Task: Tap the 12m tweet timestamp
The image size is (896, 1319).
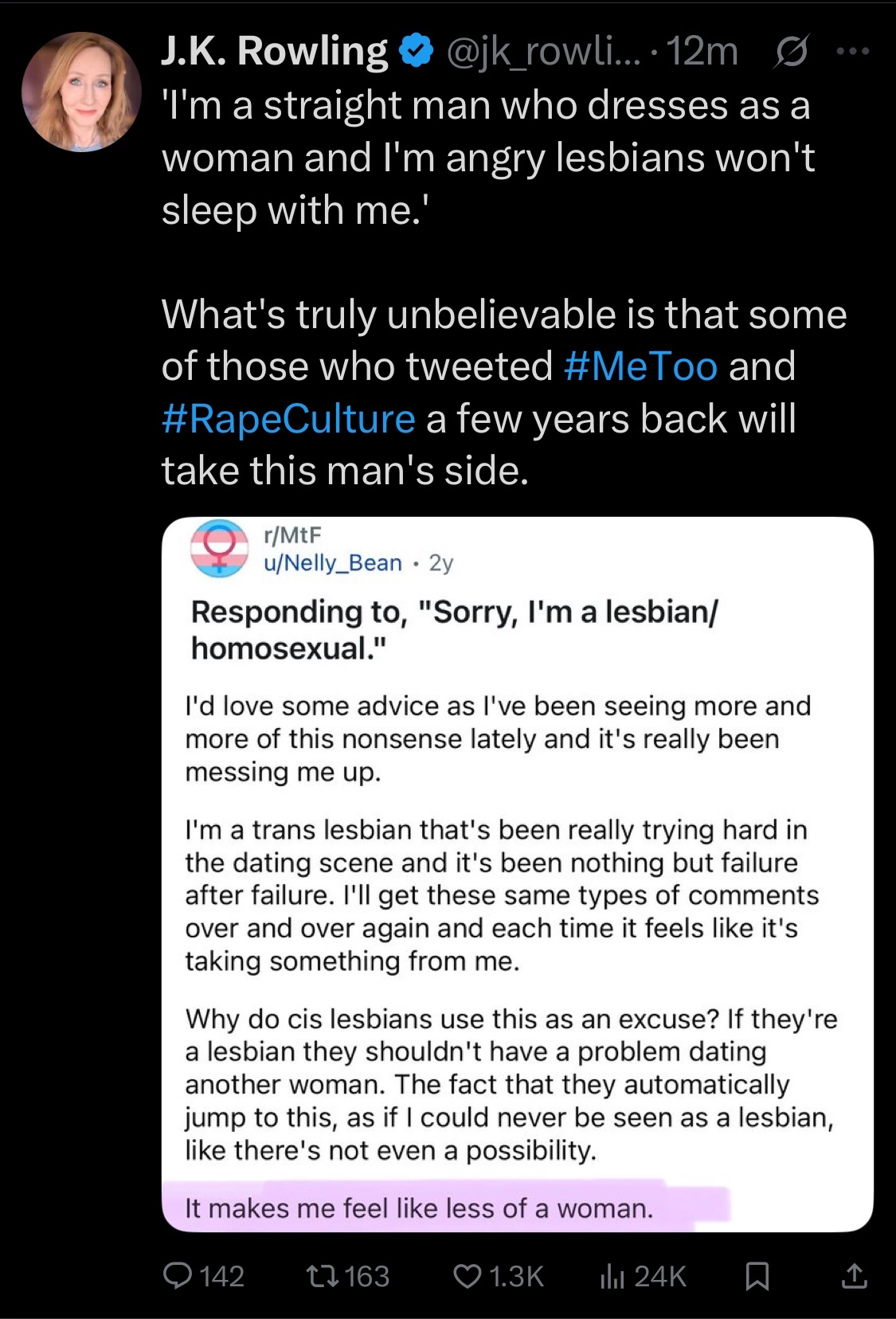Action: pos(702,53)
